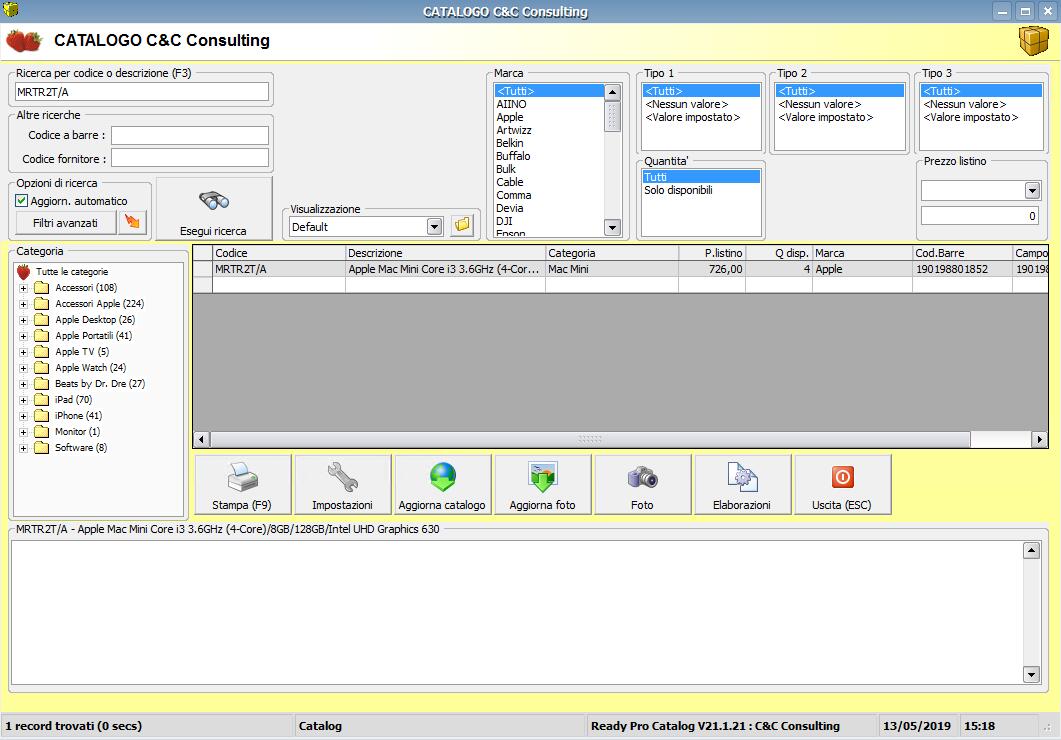Expand the Apple Portatili (41) category

[x=24, y=336]
